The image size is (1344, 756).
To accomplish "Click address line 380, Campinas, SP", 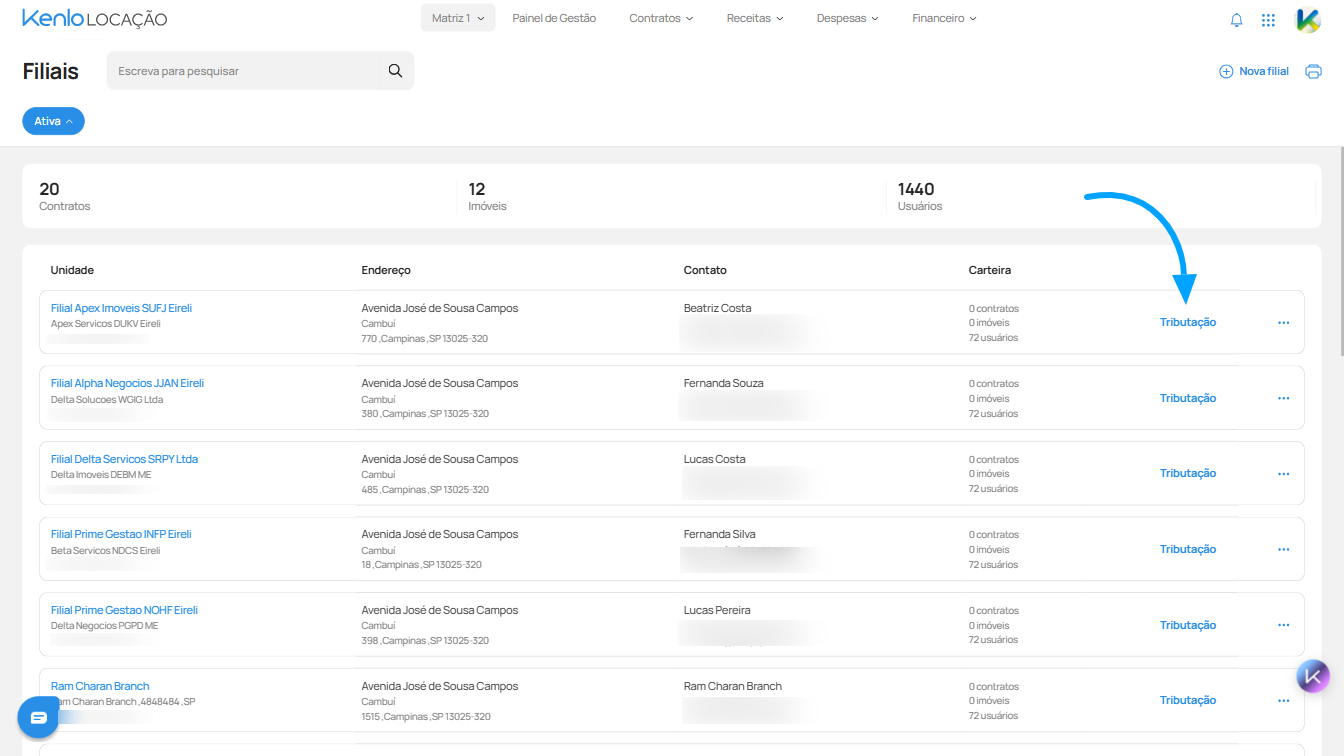I will point(425,414).
